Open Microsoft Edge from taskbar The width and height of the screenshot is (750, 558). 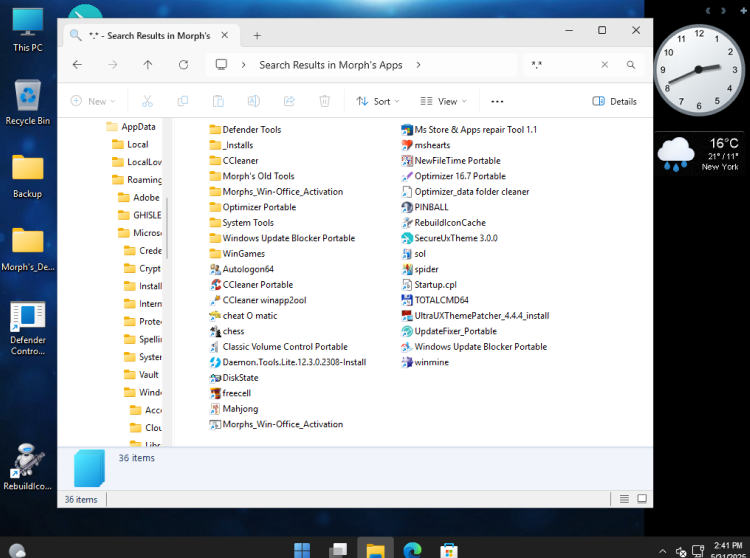click(x=412, y=550)
